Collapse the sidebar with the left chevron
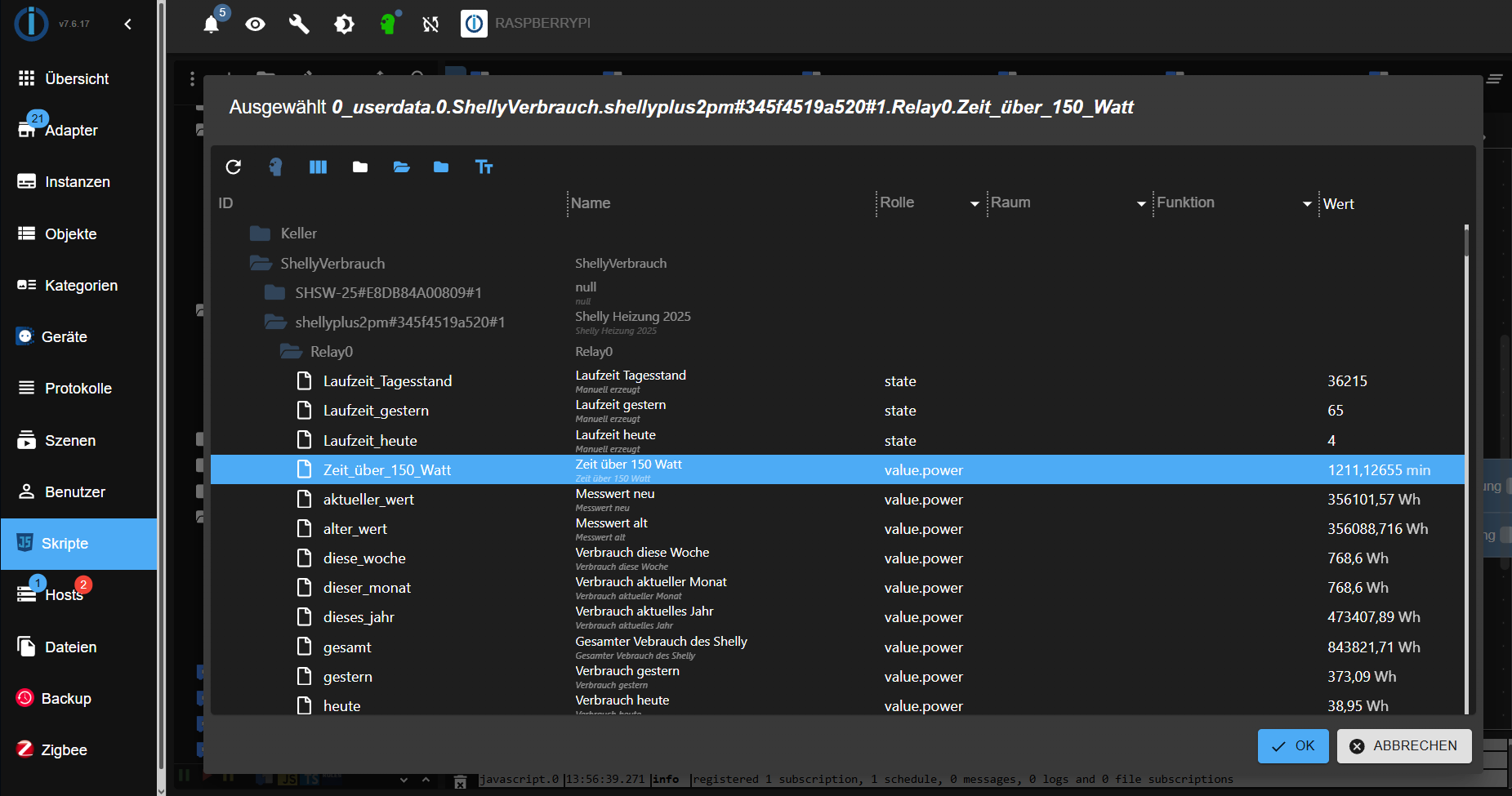 tap(127, 24)
